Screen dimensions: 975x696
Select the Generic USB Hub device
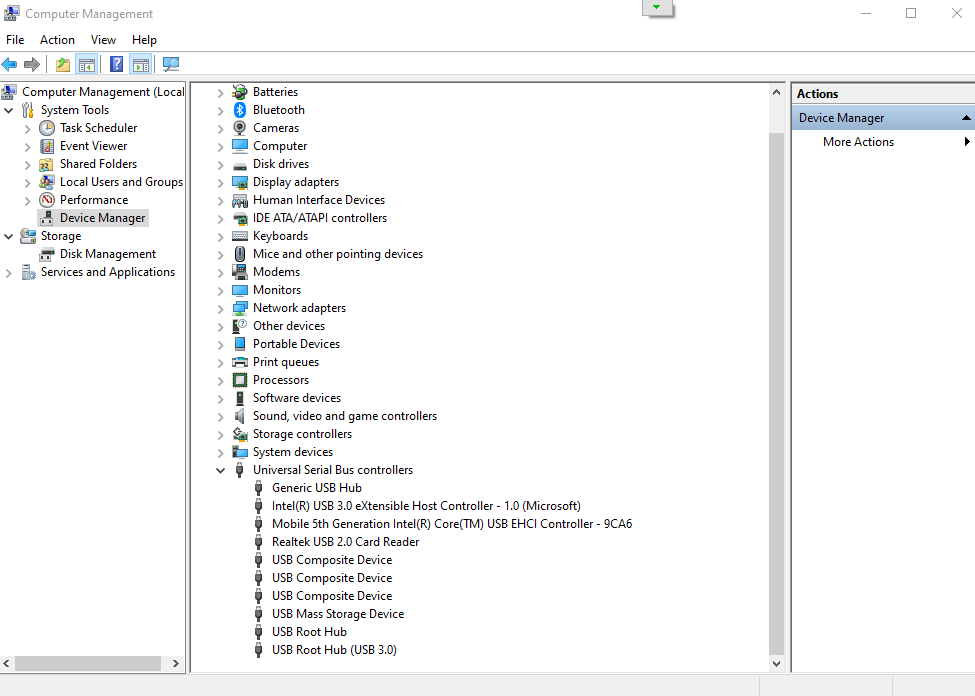317,488
